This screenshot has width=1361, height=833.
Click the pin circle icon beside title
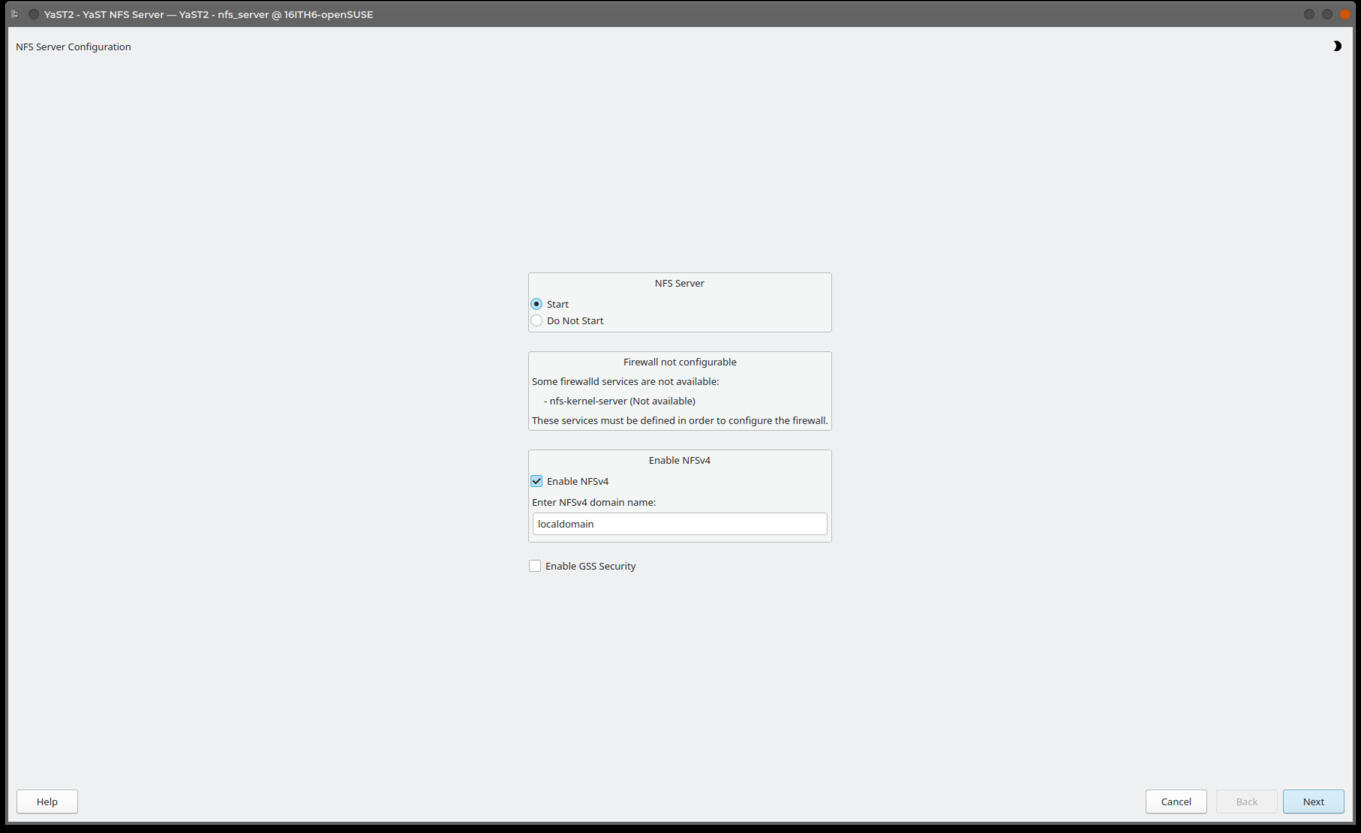pyautogui.click(x=33, y=14)
